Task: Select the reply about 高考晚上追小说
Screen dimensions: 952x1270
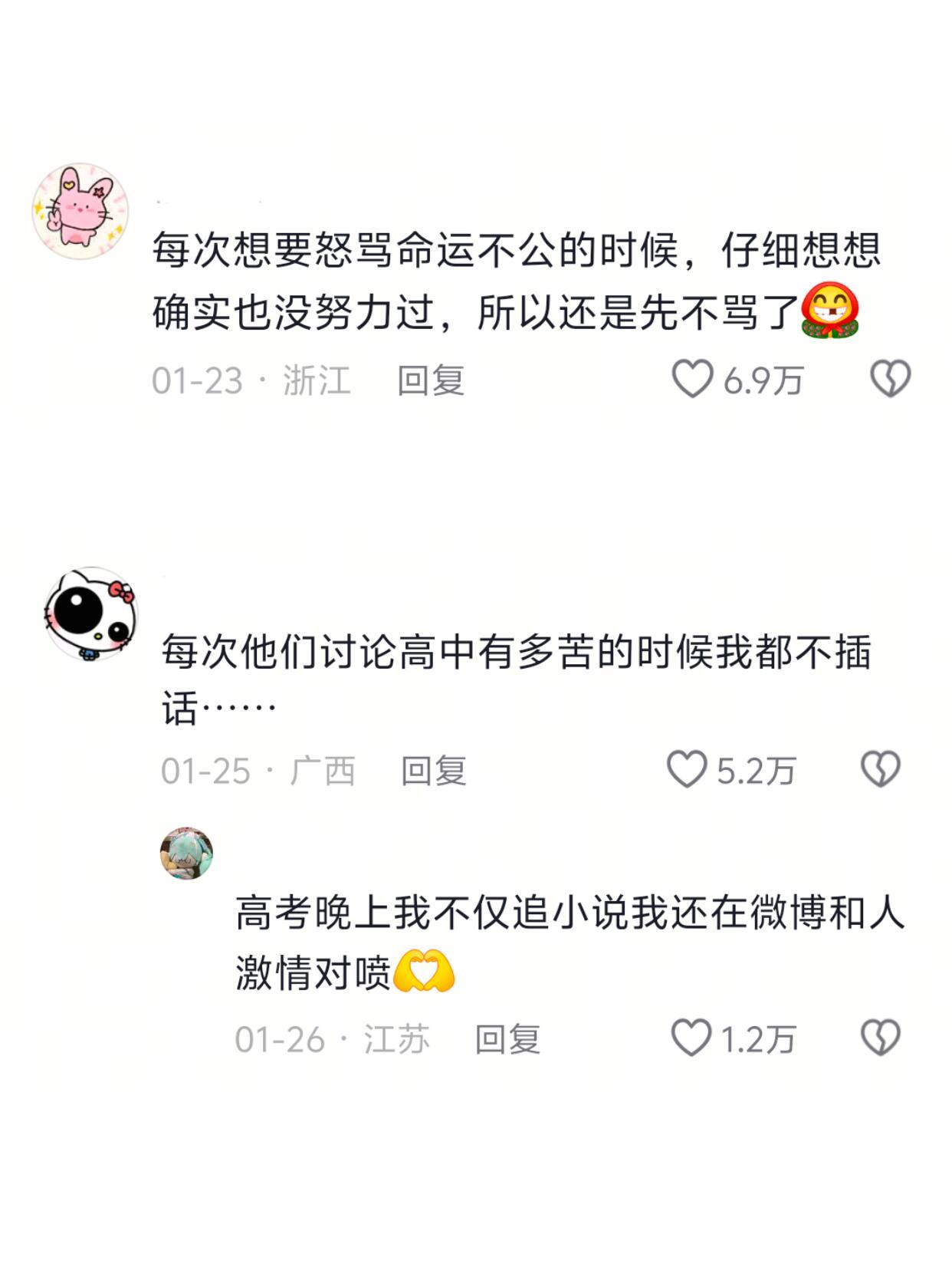Action: click(570, 943)
